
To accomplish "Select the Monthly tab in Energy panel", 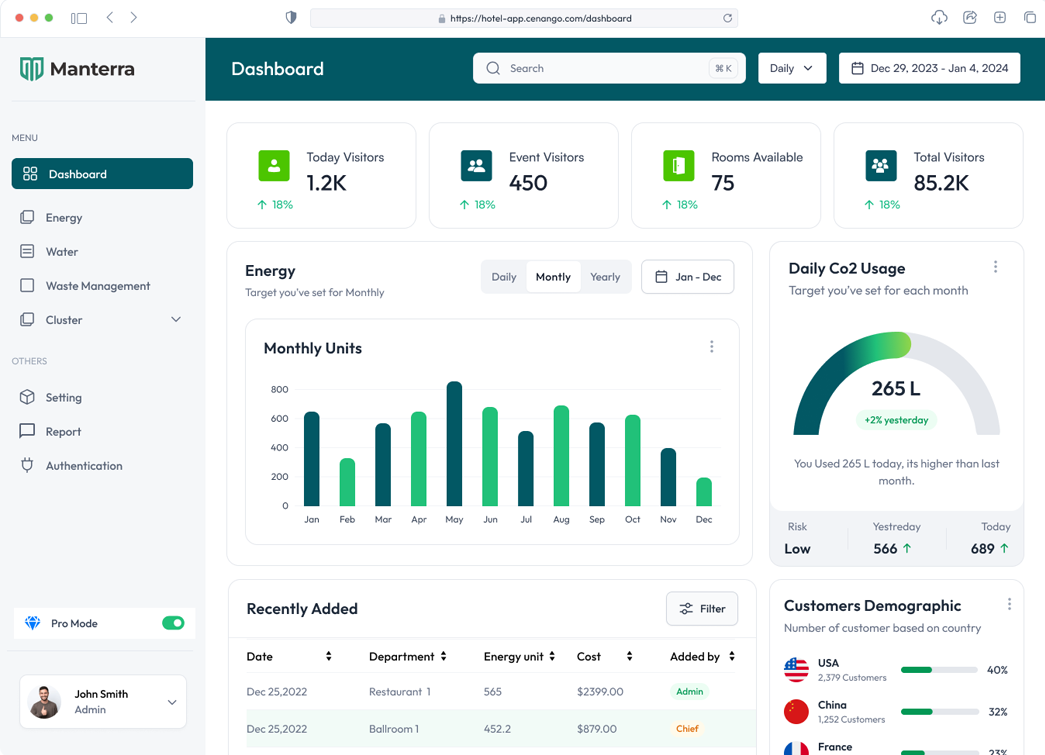I will coord(553,276).
